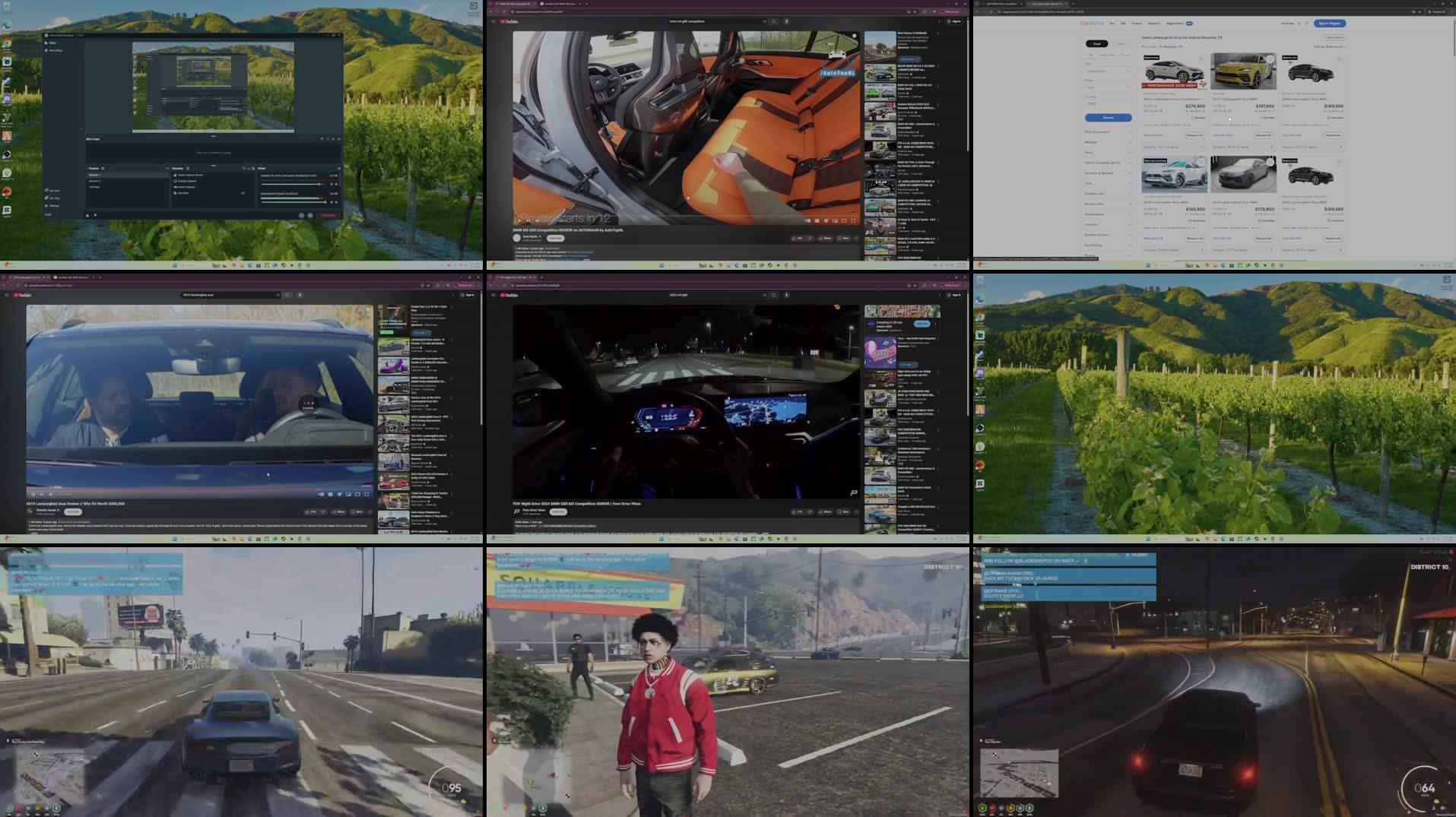Expand the Interior color filter
Screen dimensions: 1456x817
(x=1108, y=204)
